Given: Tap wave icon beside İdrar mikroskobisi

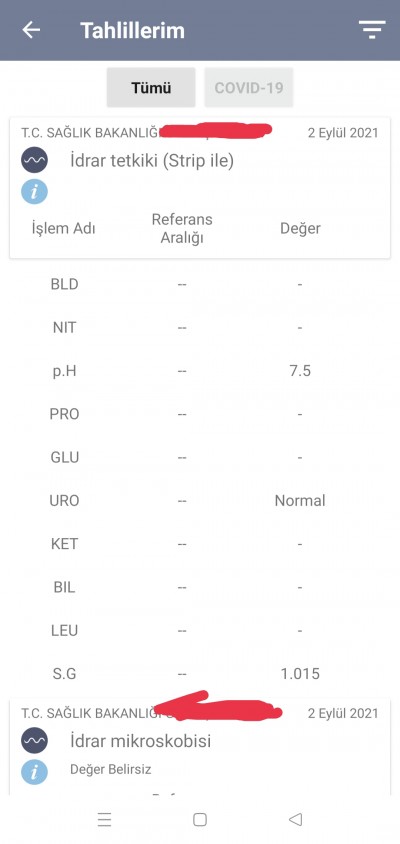Looking at the screenshot, I should 34,741.
